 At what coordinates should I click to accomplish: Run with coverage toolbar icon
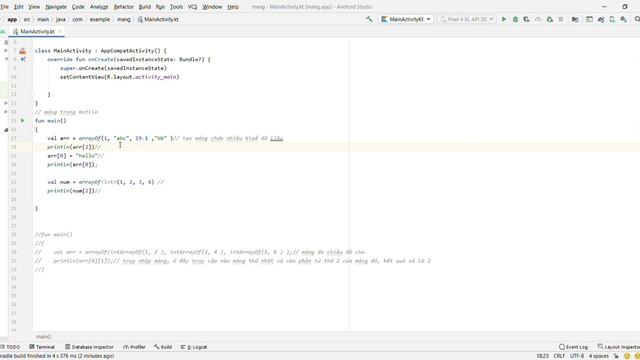(x=527, y=19)
